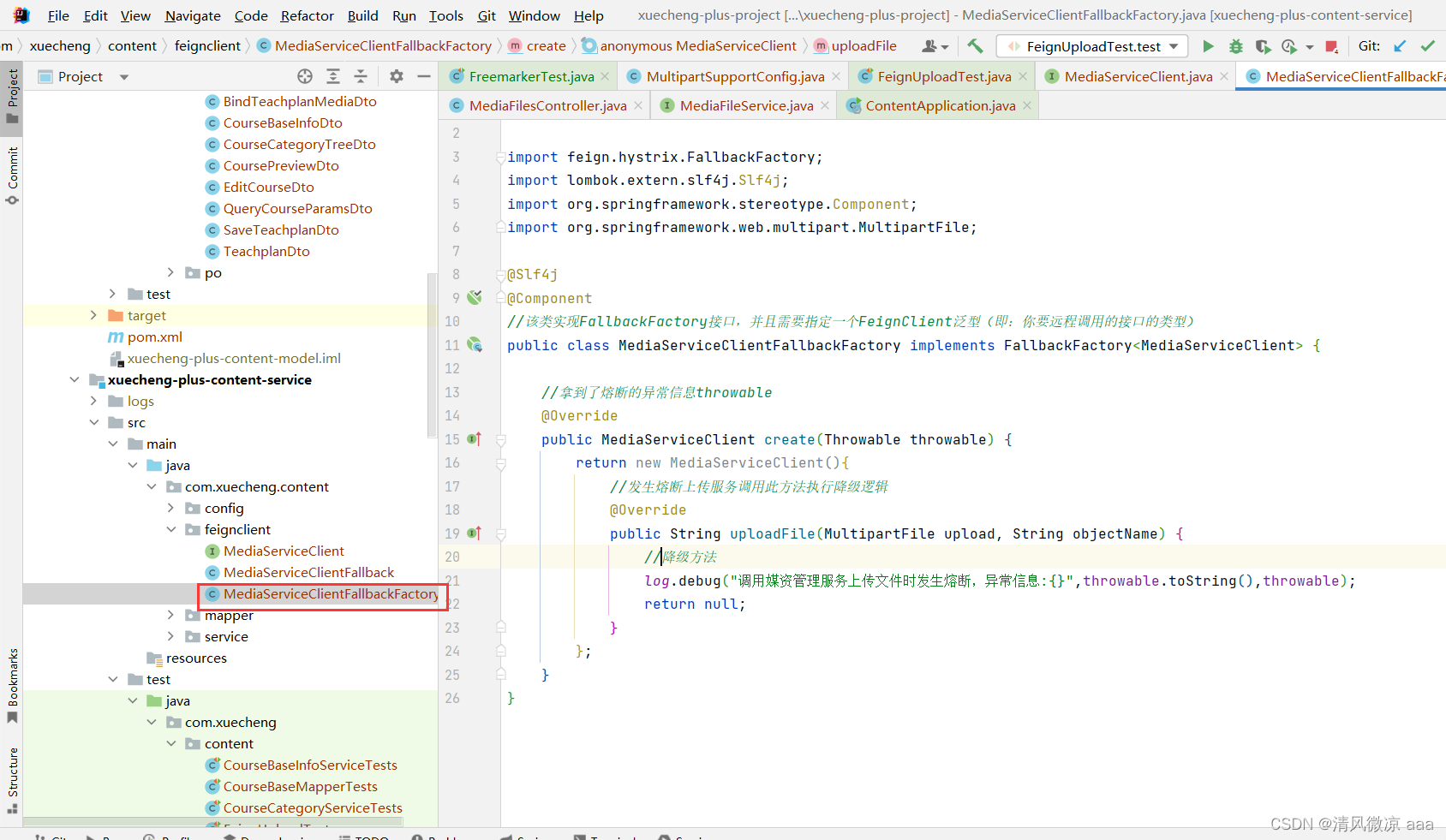This screenshot has height=840, width=1446.
Task: Open the FeignUploadTest.test run configuration dropdown
Action: (x=1093, y=46)
